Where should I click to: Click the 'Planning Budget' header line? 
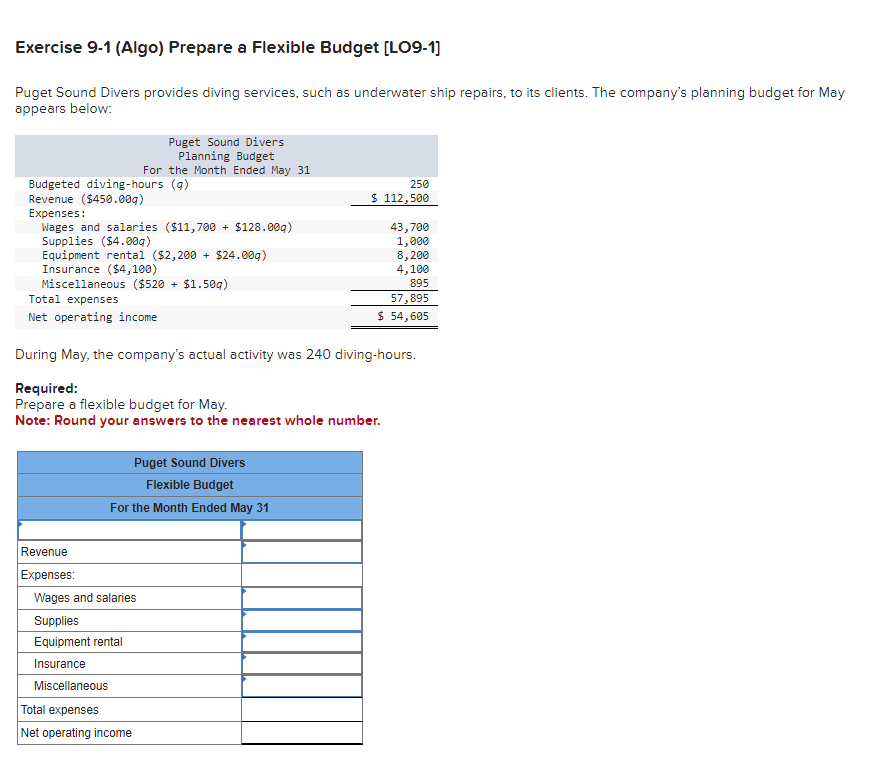pyautogui.click(x=226, y=156)
